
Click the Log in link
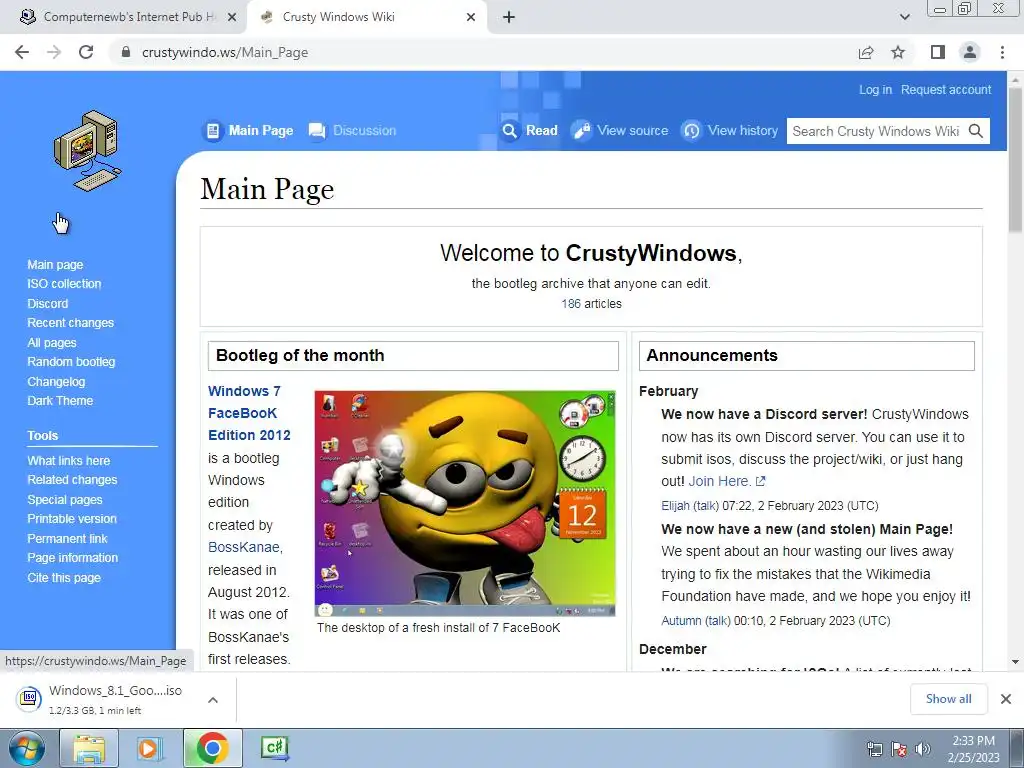(875, 89)
